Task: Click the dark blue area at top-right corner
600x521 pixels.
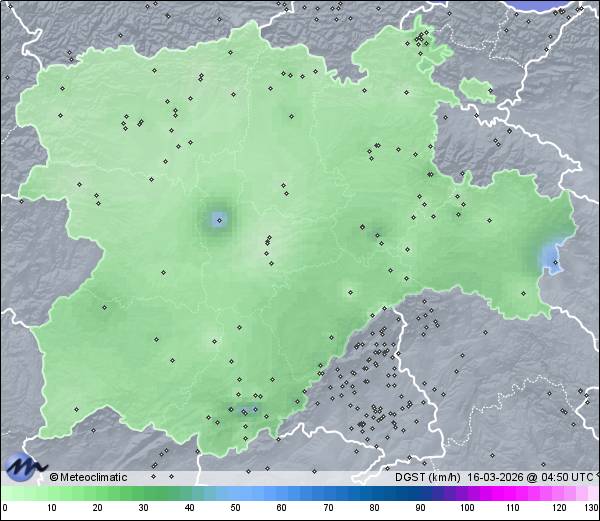Action: coord(553,5)
